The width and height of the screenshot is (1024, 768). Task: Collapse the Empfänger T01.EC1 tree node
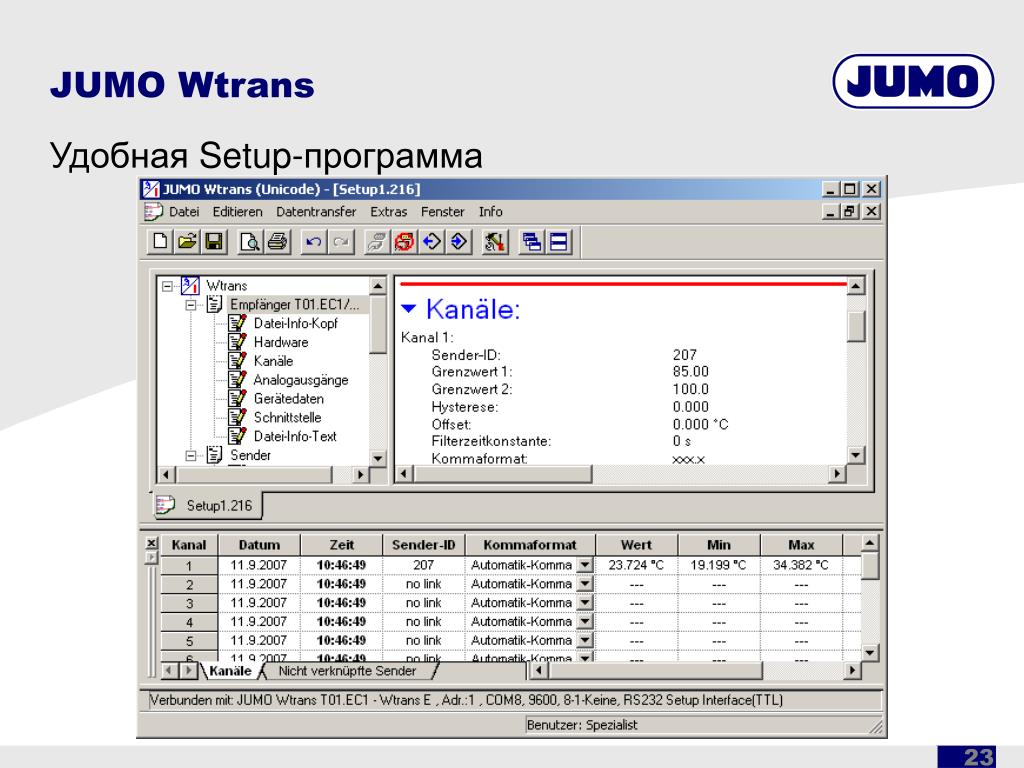coord(191,305)
